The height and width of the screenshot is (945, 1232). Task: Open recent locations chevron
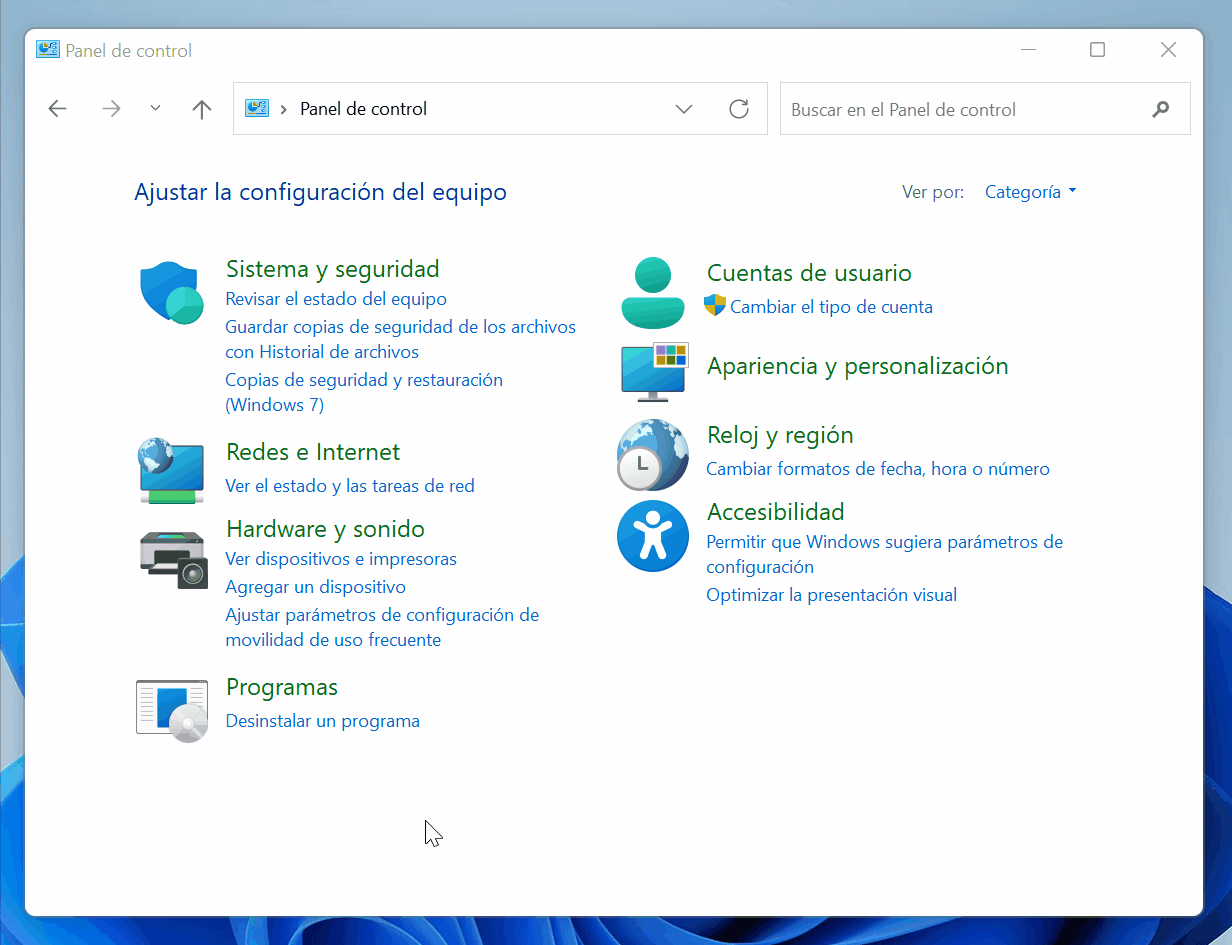coord(155,108)
